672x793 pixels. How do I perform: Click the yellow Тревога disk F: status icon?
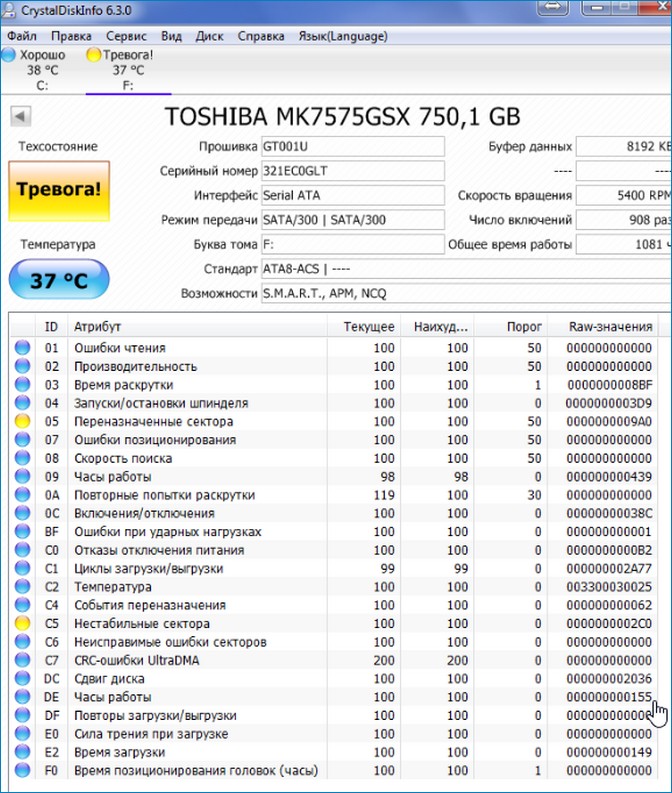coord(94,55)
